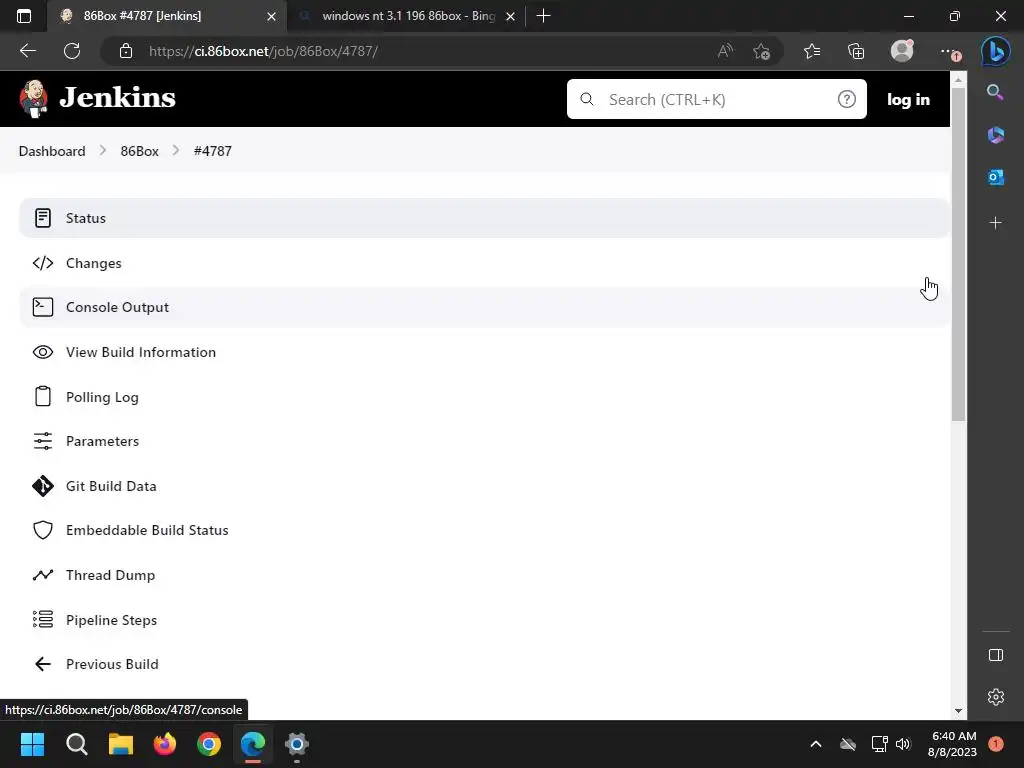Open the browser profile avatar

point(902,51)
